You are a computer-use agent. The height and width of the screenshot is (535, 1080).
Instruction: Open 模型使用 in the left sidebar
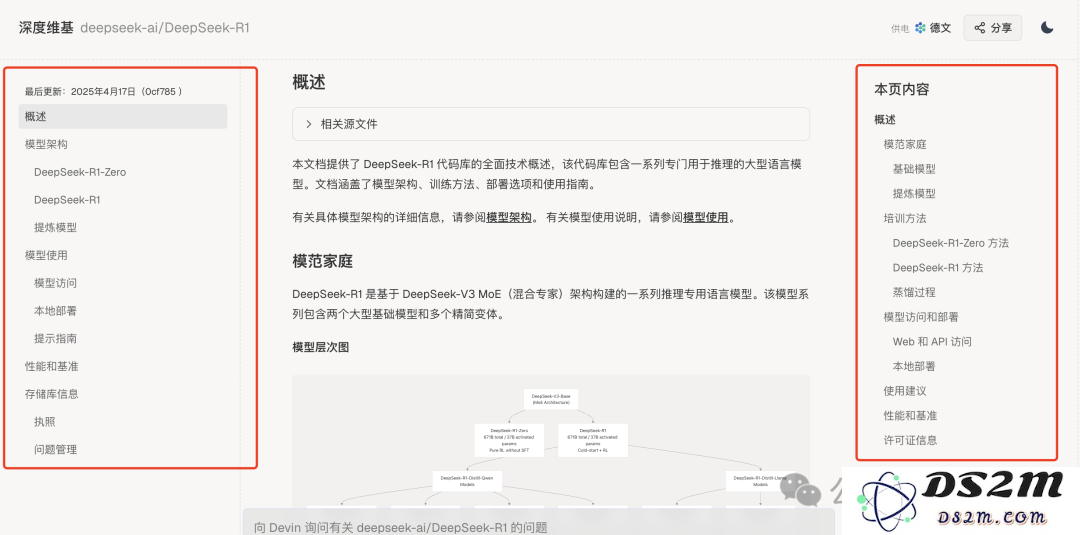[x=46, y=255]
